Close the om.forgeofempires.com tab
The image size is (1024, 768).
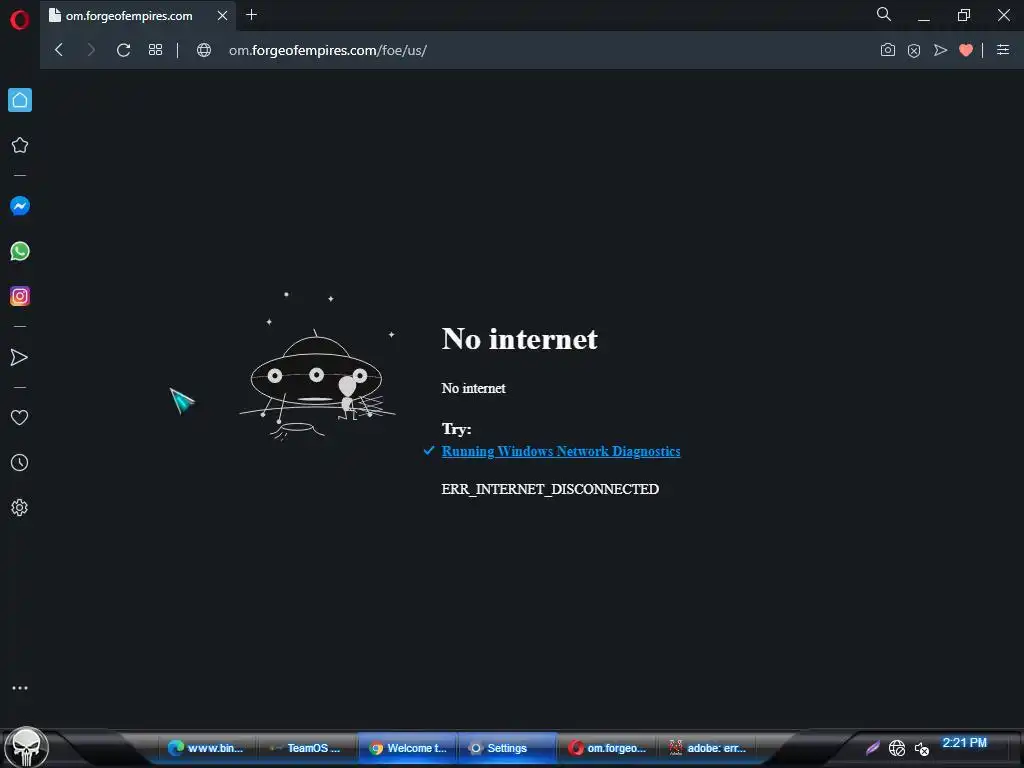tap(223, 15)
